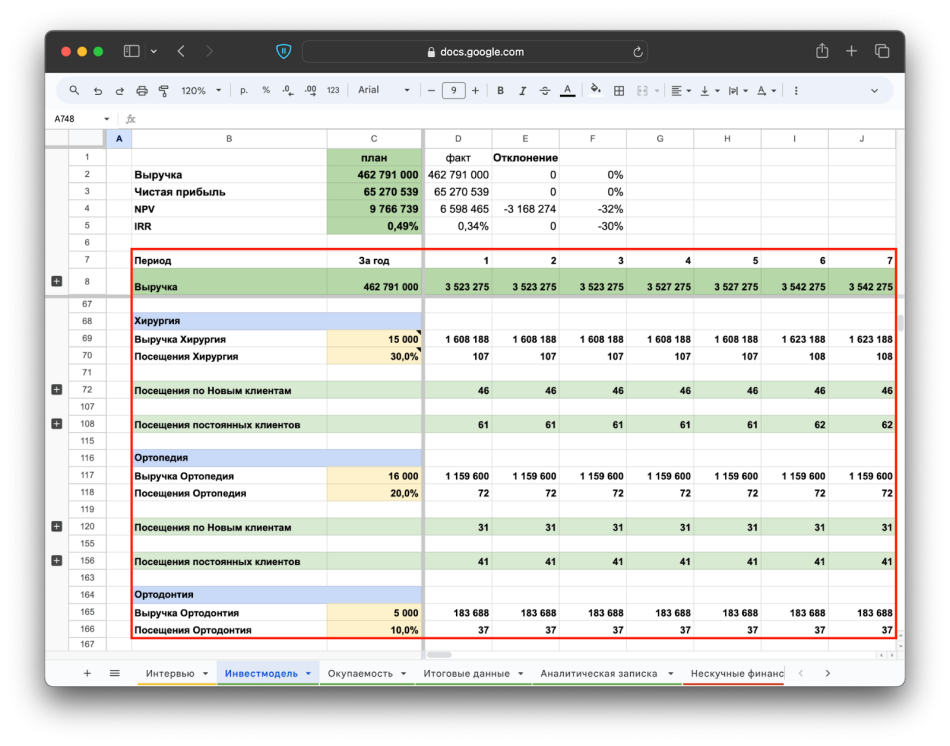
Task: Open the Итоговые данные sheet tab
Action: [x=466, y=674]
